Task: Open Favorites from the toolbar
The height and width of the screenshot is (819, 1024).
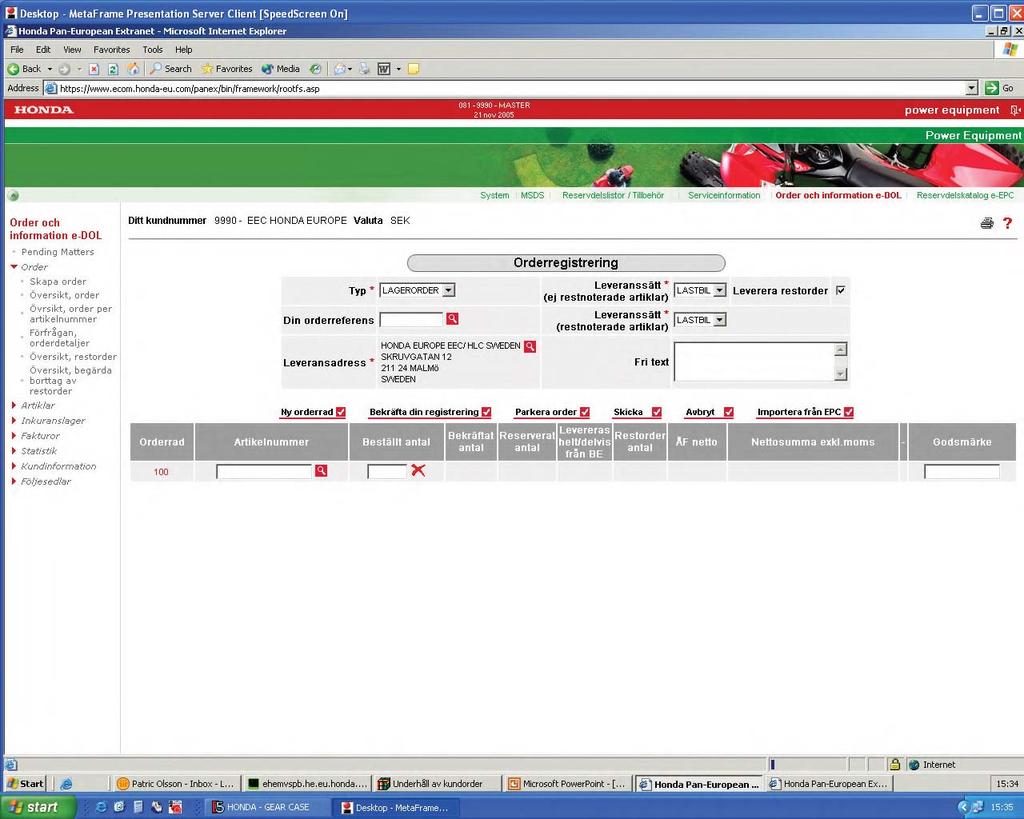Action: pyautogui.click(x=227, y=69)
